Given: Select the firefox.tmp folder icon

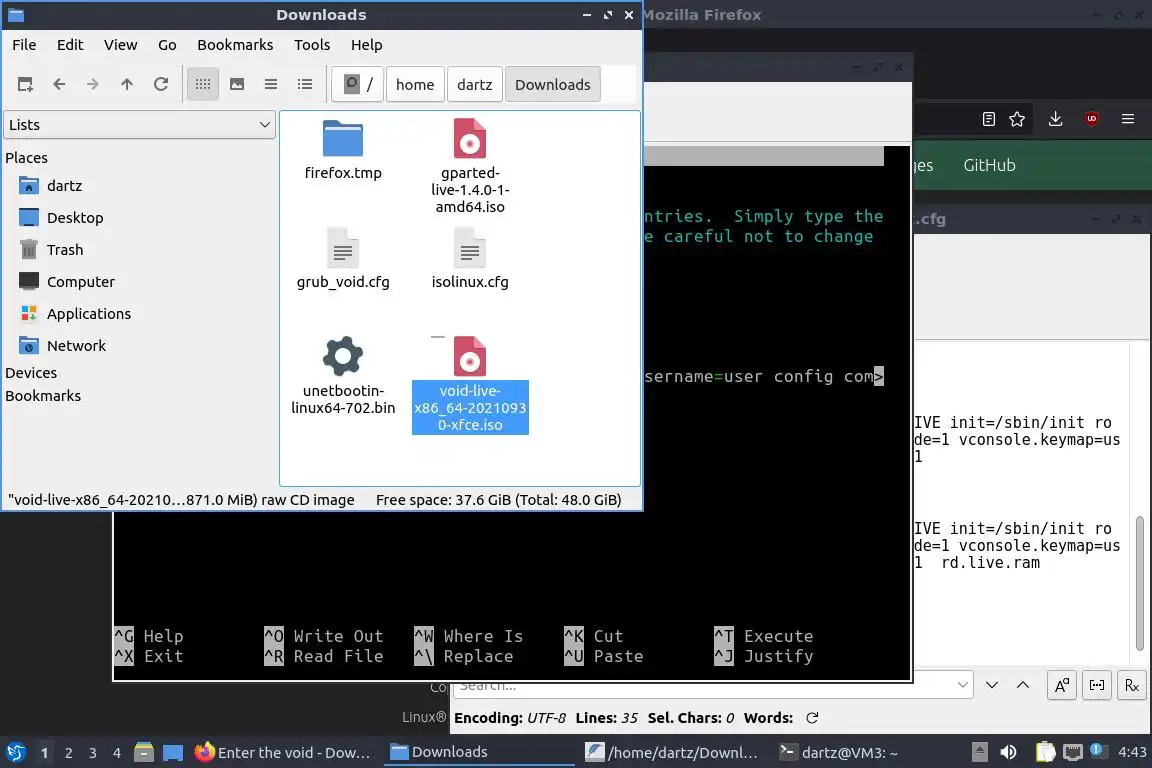Looking at the screenshot, I should point(343,139).
